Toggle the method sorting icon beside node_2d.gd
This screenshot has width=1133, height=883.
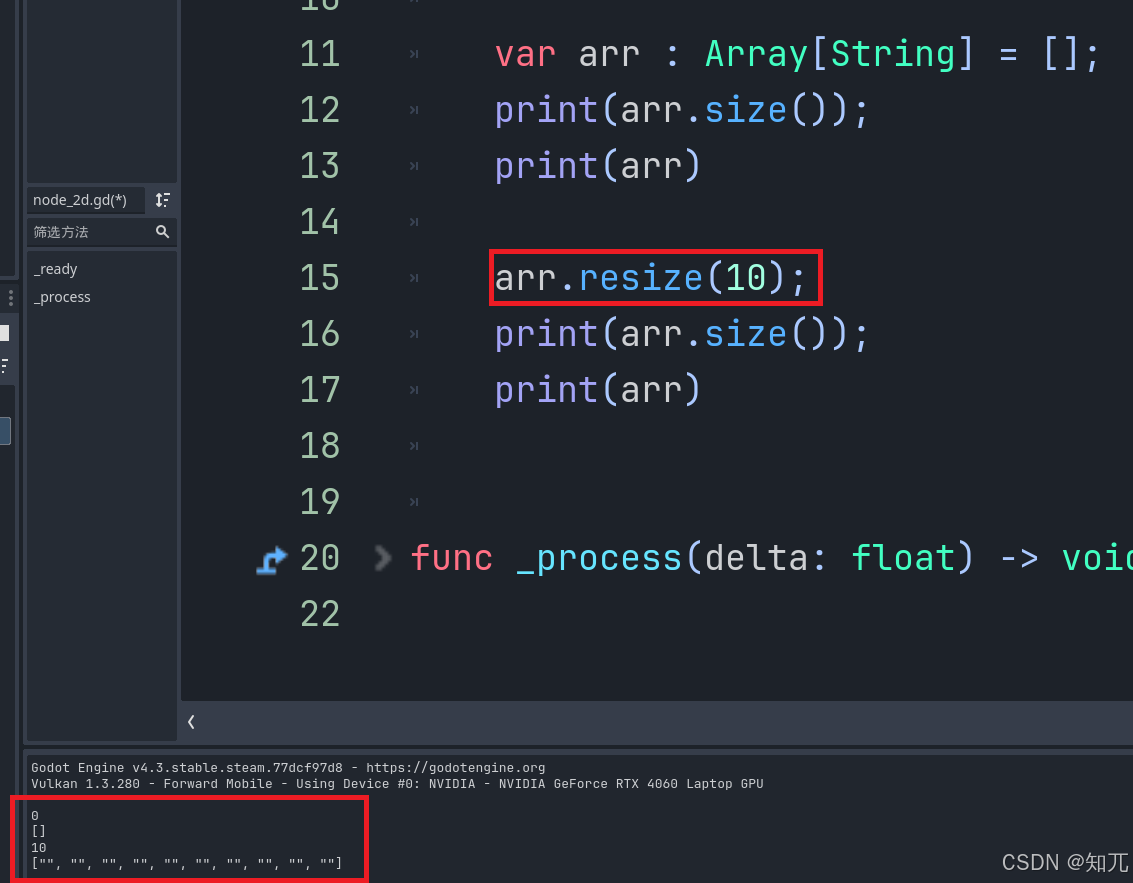tap(162, 199)
